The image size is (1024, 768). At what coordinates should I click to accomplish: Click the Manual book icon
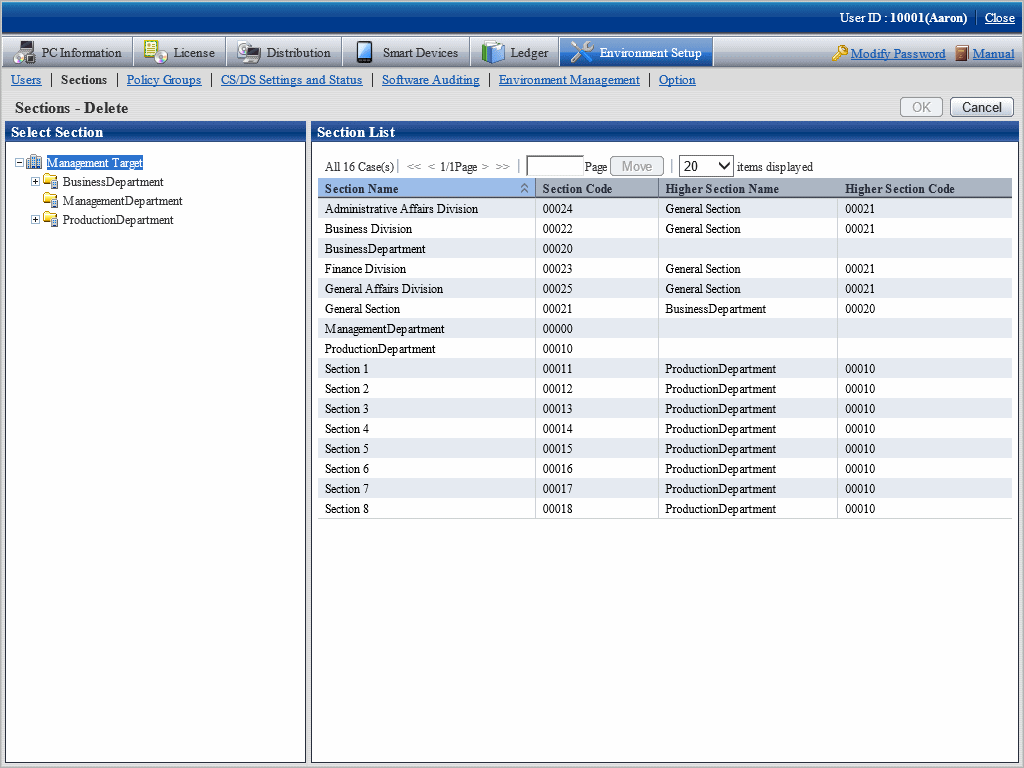pyautogui.click(x=962, y=54)
